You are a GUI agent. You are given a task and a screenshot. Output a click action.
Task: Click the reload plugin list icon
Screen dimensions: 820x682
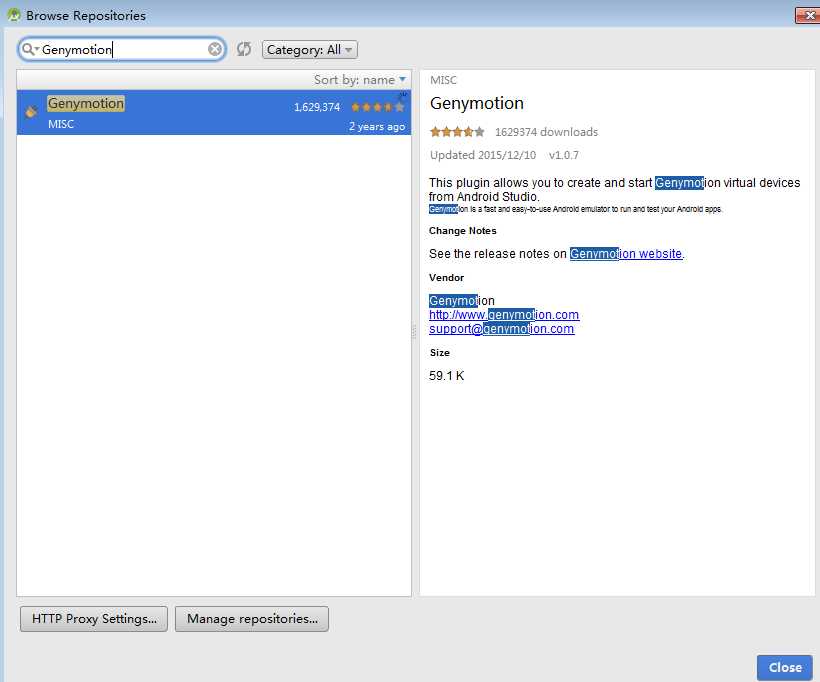pyautogui.click(x=244, y=49)
